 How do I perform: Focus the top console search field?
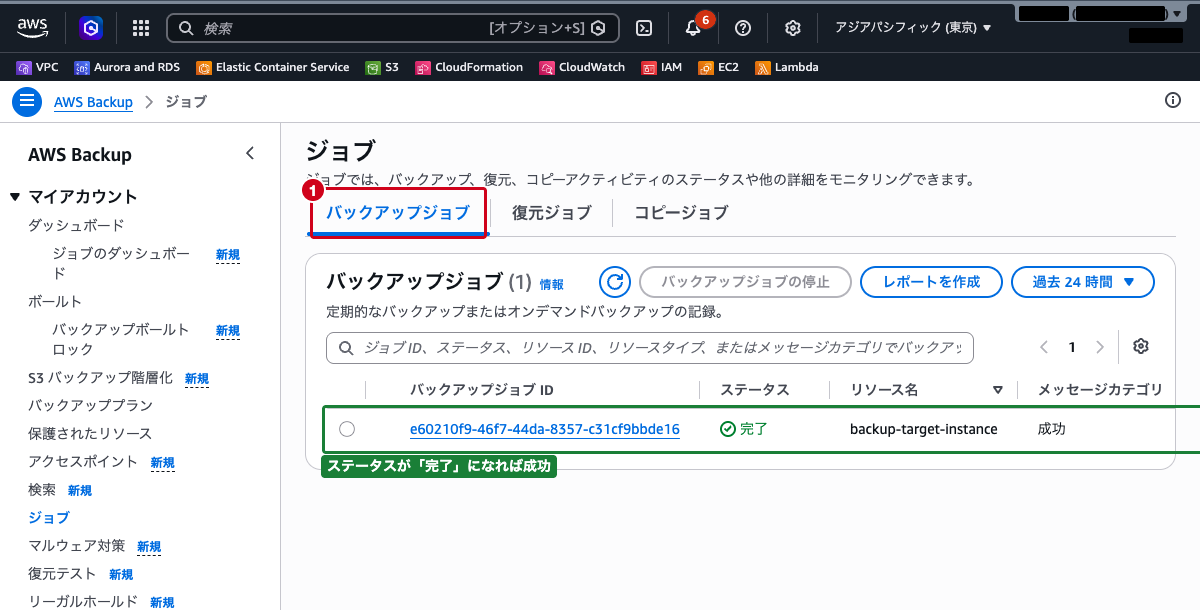pos(392,28)
